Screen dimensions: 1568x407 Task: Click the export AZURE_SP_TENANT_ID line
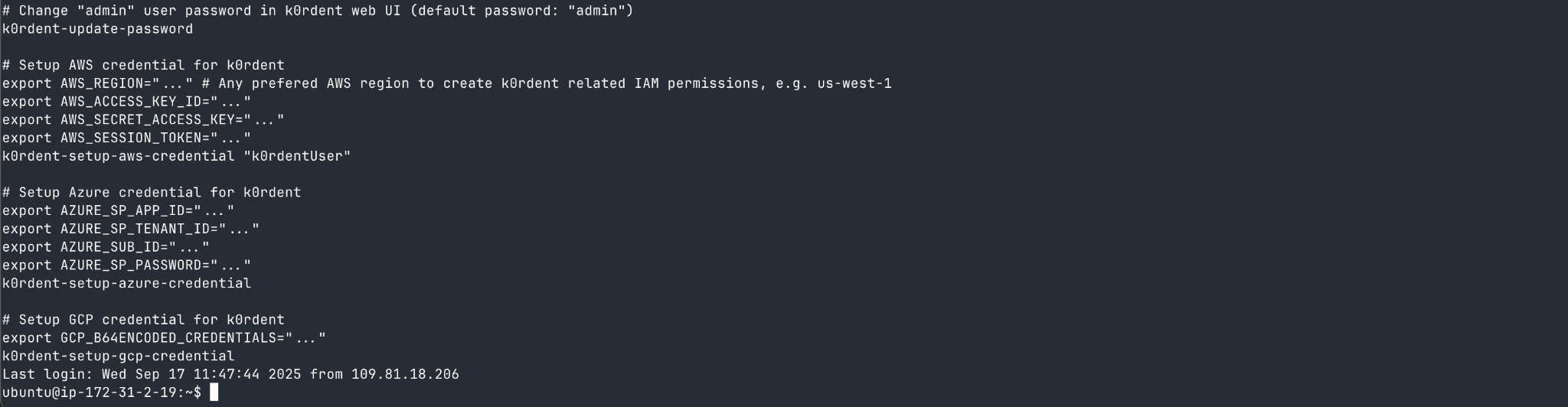[130, 229]
